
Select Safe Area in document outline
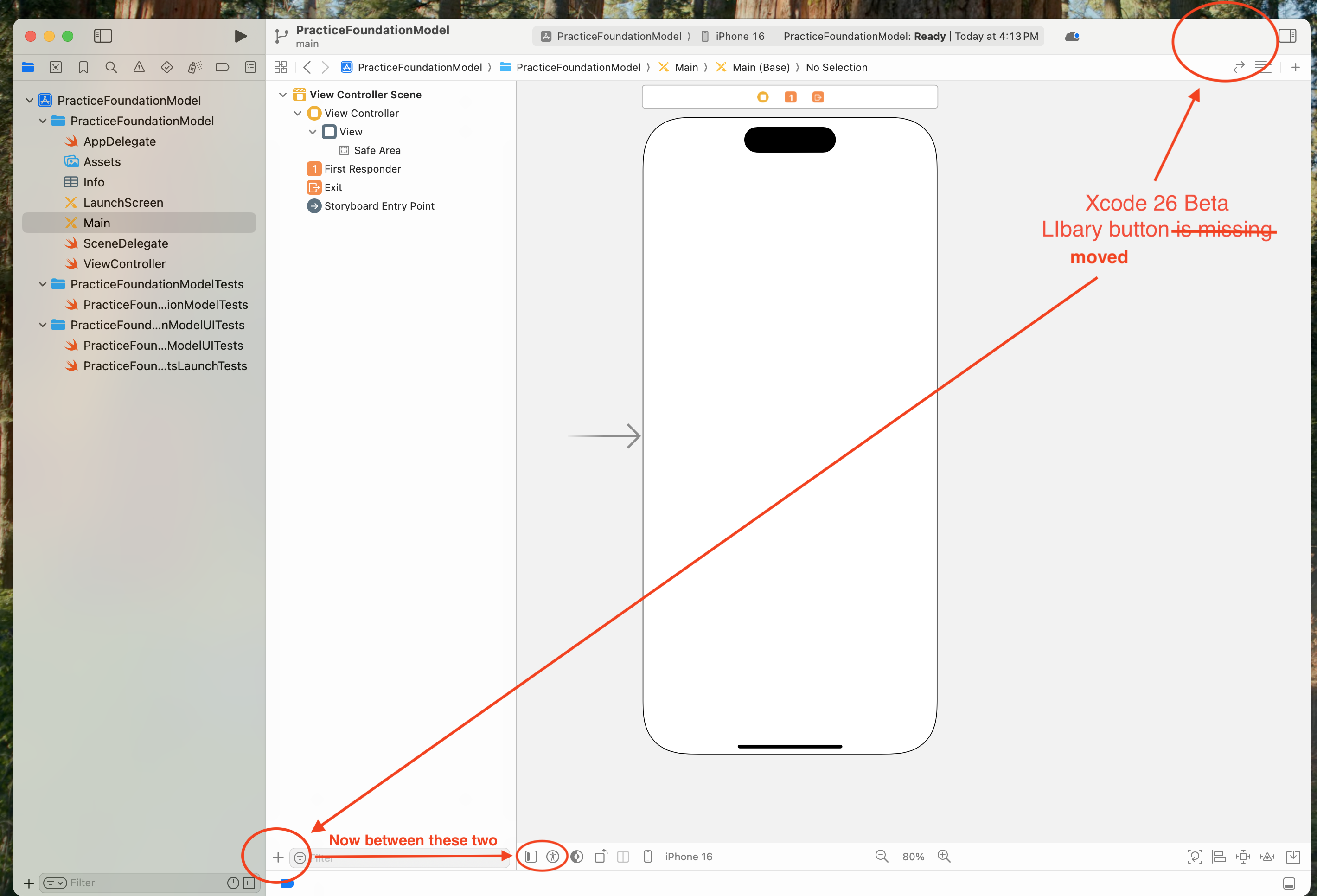(377, 150)
